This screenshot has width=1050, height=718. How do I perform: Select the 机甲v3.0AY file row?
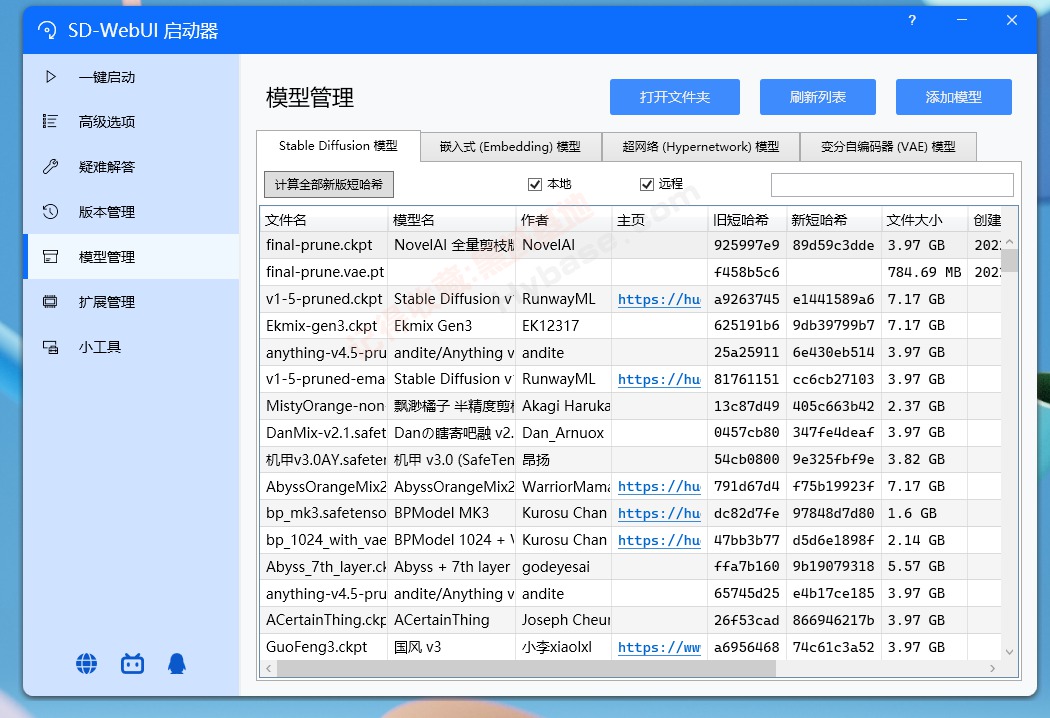[631, 459]
